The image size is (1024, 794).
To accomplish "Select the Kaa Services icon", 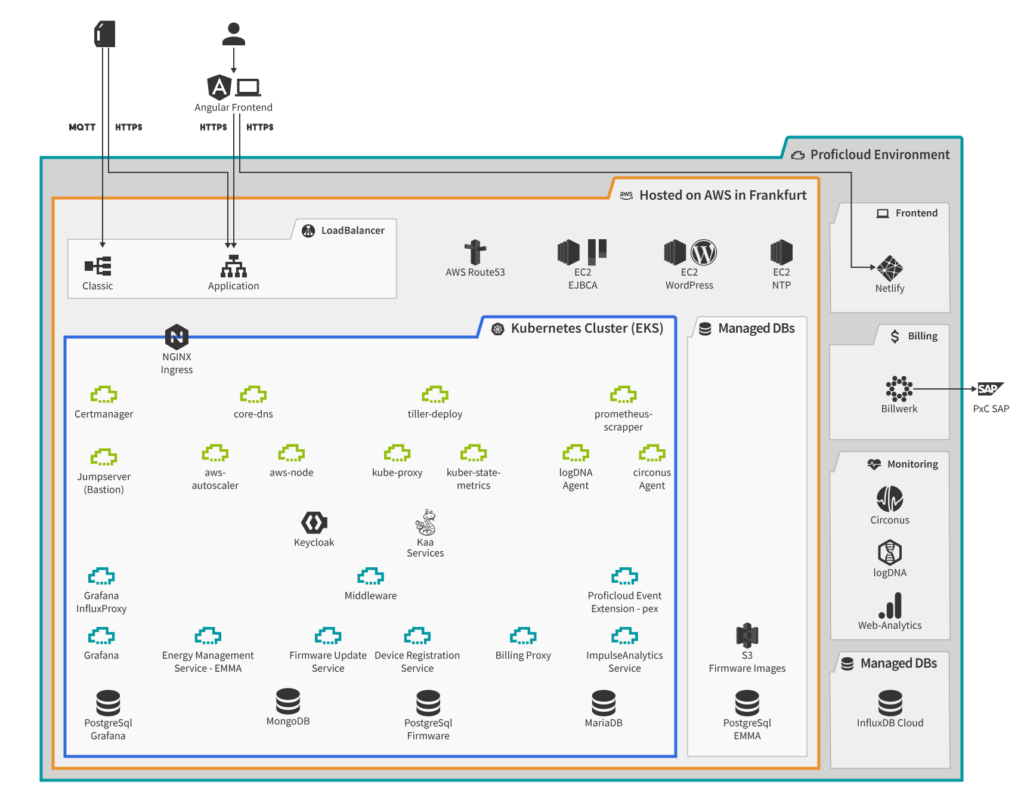I will click(x=425, y=522).
